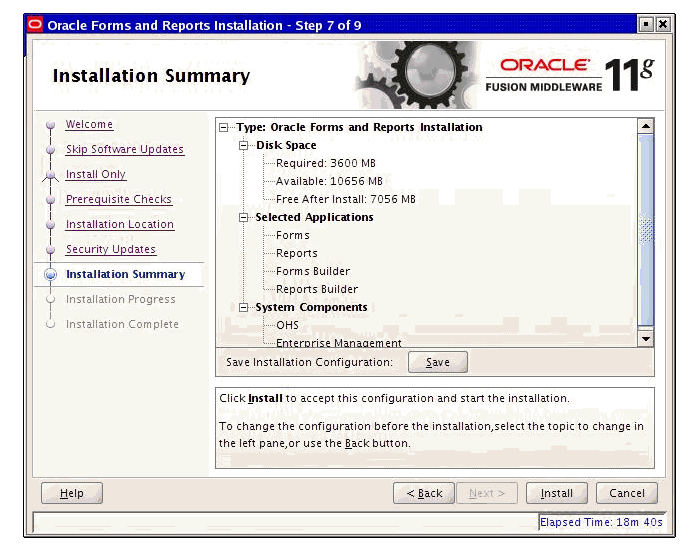The width and height of the screenshot is (690, 544).
Task: Select the Available: 10656 MB row
Action: click(329, 181)
